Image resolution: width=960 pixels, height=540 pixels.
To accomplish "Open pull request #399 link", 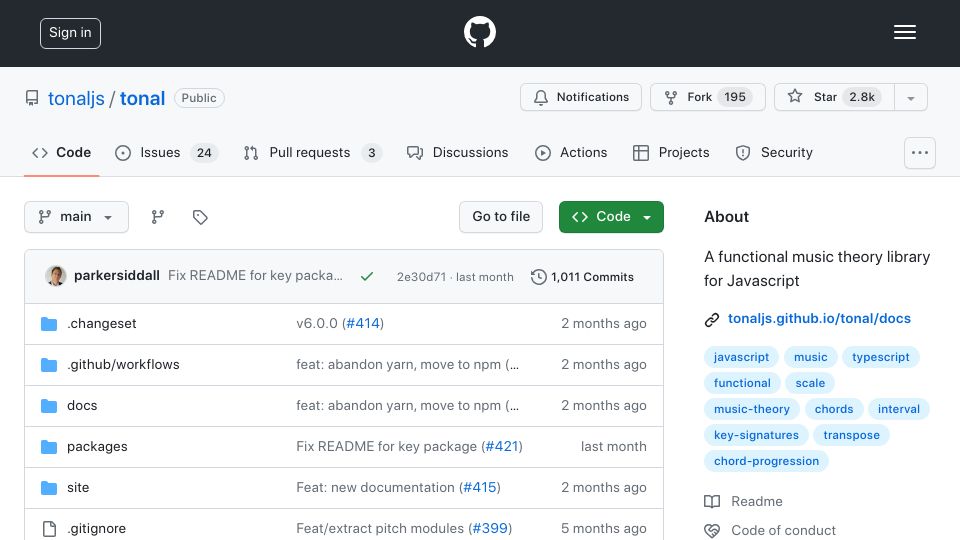I will [x=490, y=529].
